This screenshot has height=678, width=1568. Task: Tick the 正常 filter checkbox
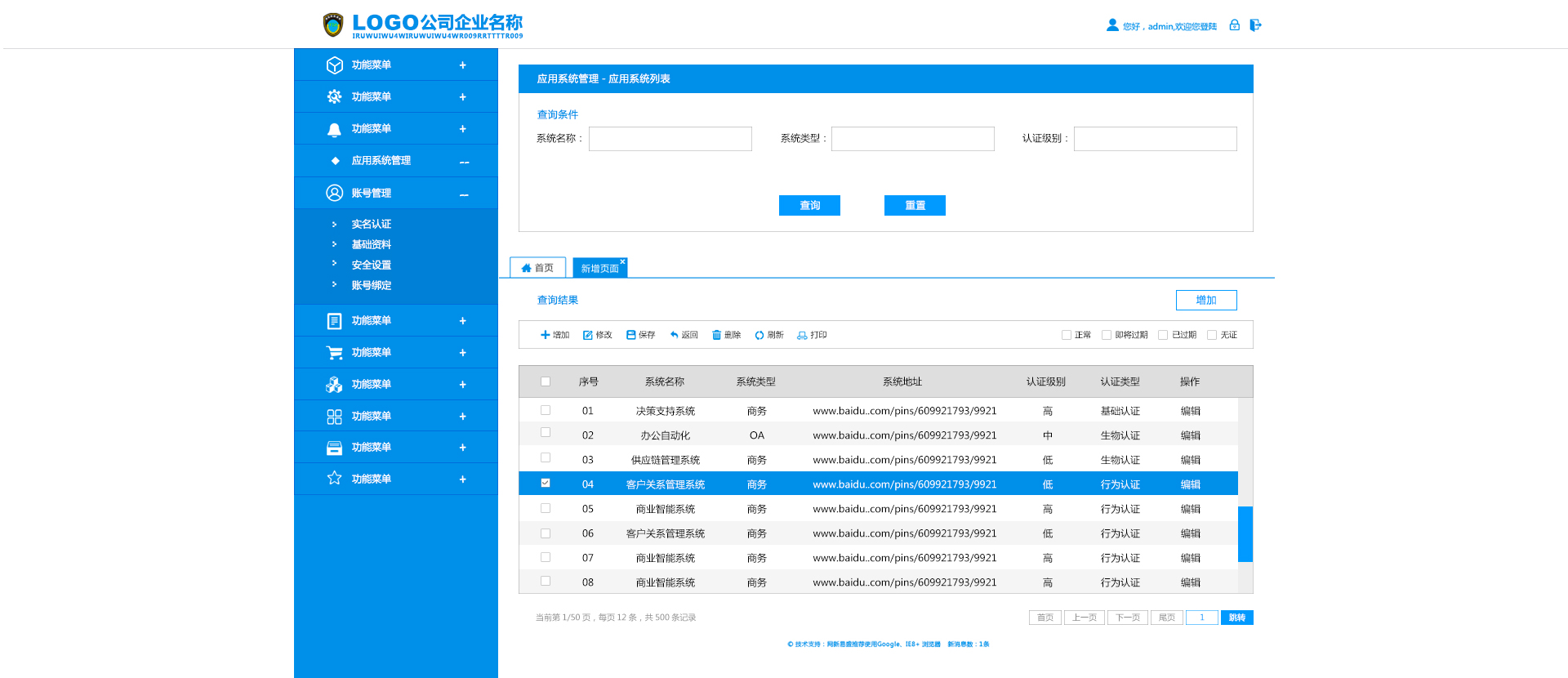coord(1067,335)
